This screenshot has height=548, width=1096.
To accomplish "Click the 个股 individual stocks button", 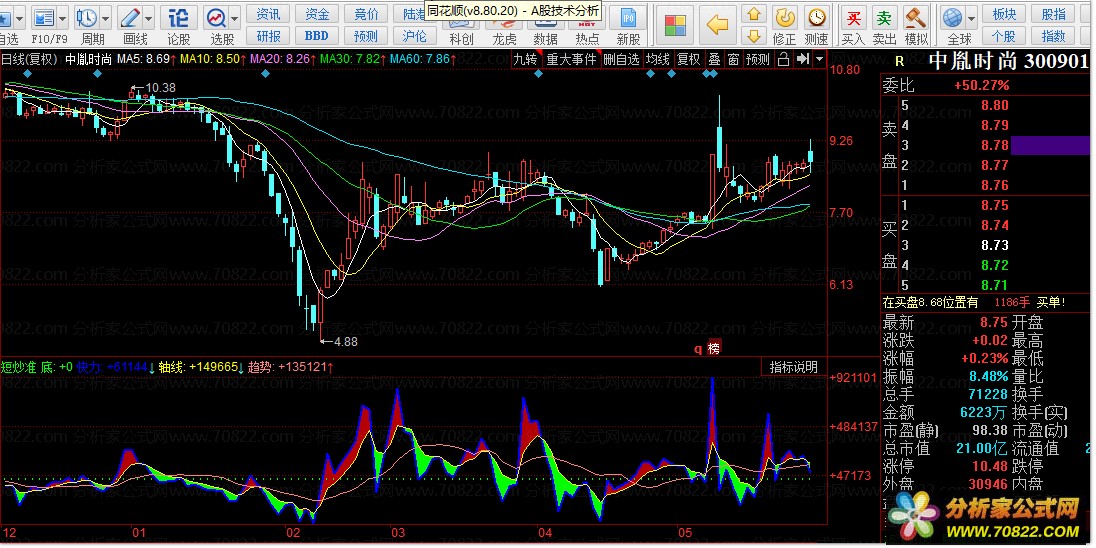I will coord(1004,36).
